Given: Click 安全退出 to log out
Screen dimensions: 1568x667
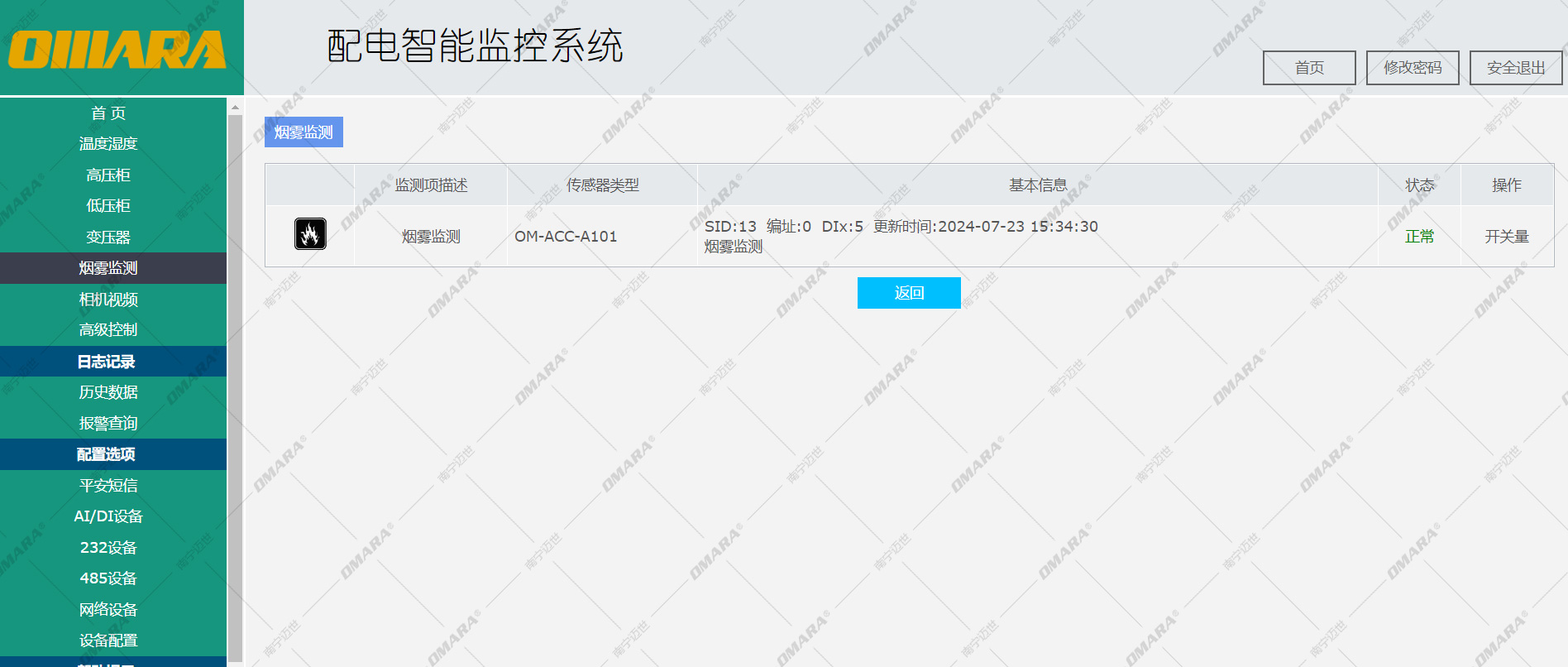Looking at the screenshot, I should tap(1515, 68).
